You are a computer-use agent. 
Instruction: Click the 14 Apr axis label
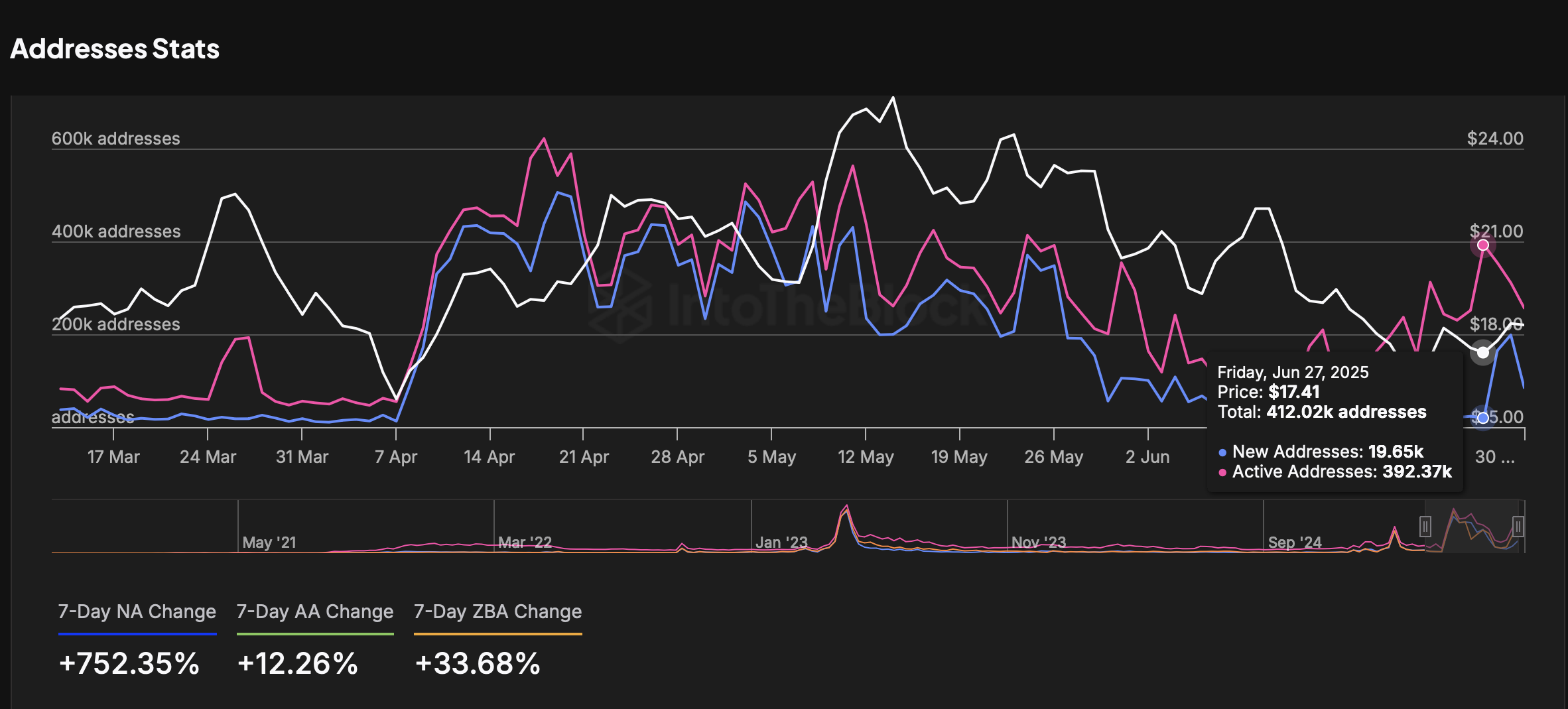coord(490,457)
